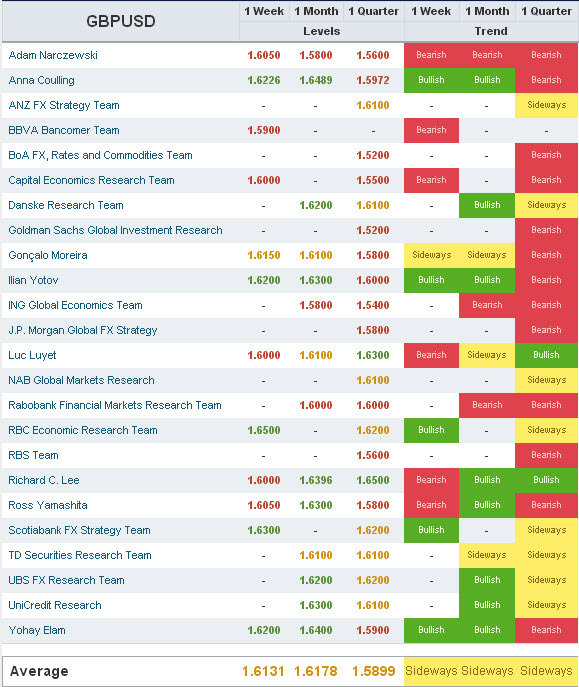Screen dimensions: 579x687
Task: Open Luc Luyet's forecaster link
Action: point(32,355)
